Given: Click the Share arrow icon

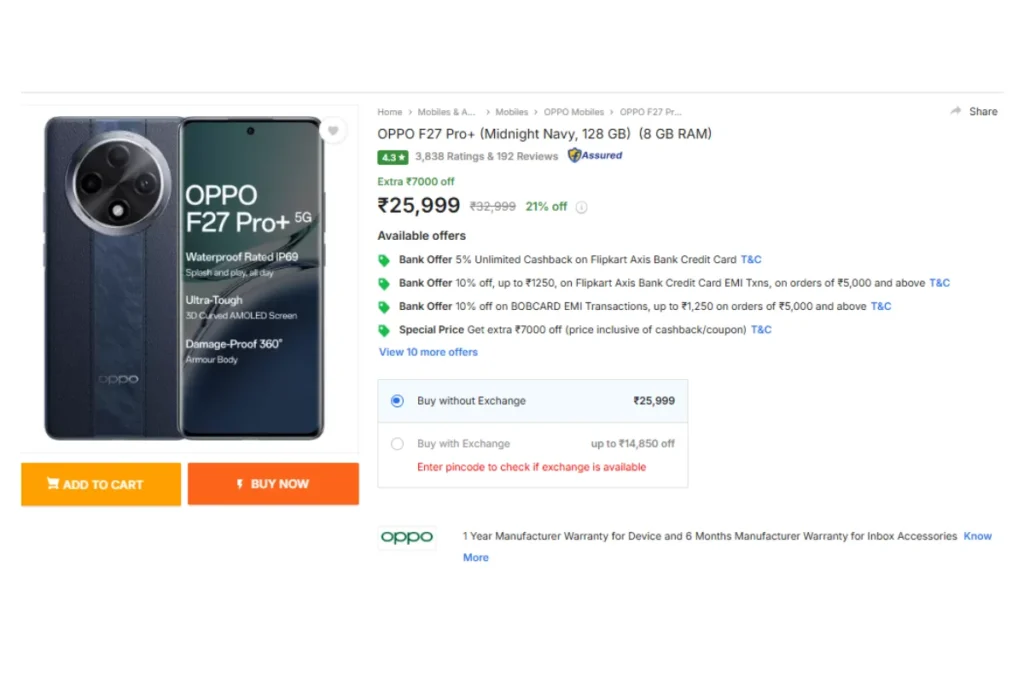Looking at the screenshot, I should [955, 111].
